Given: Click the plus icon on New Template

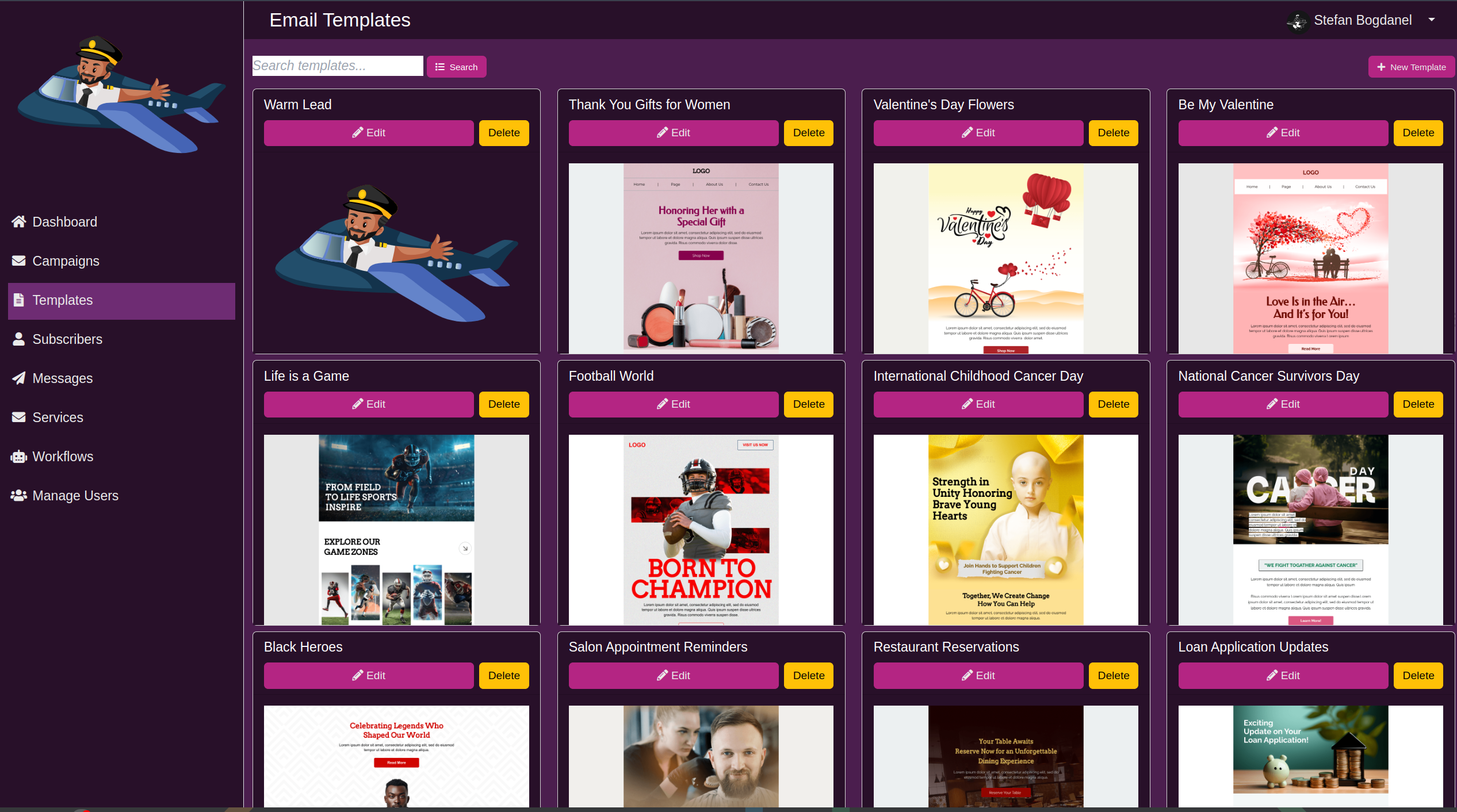Looking at the screenshot, I should coord(1381,67).
